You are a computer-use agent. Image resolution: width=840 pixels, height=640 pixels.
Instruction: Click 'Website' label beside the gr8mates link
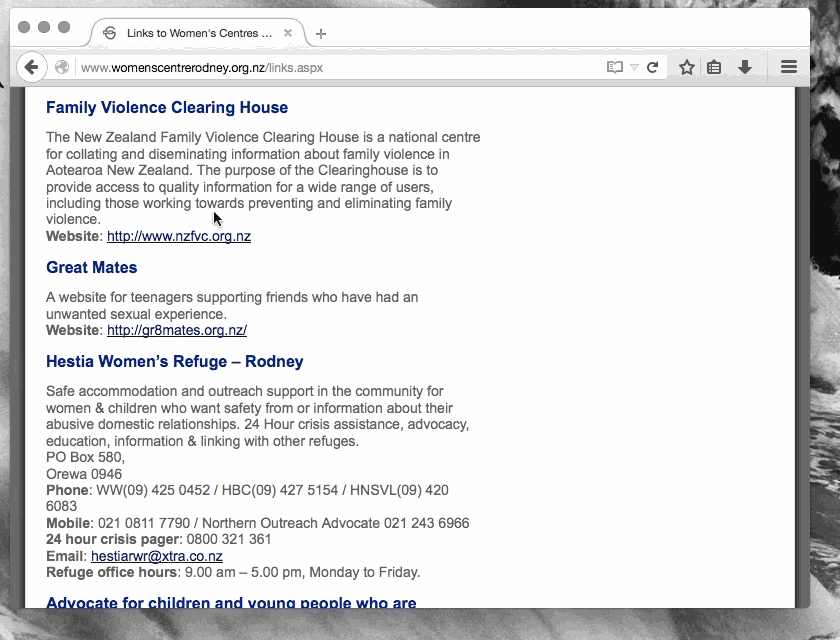click(x=73, y=330)
